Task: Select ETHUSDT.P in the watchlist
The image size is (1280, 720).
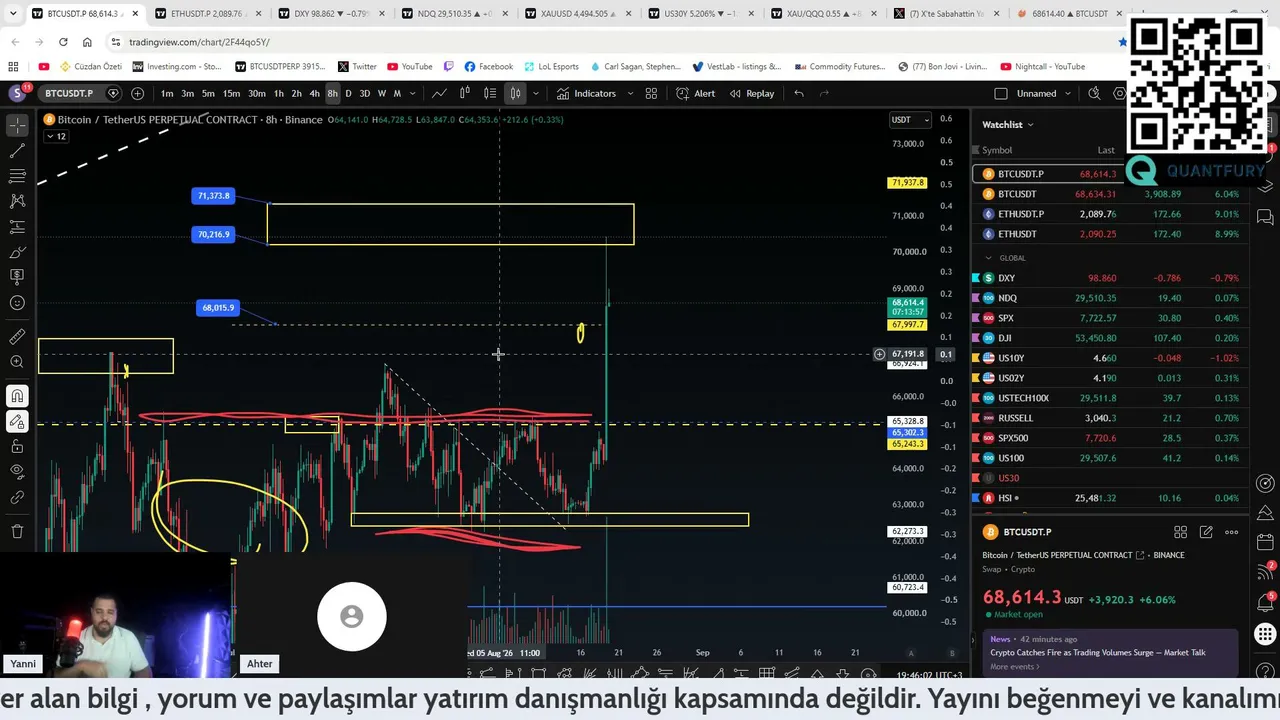Action: click(1110, 214)
